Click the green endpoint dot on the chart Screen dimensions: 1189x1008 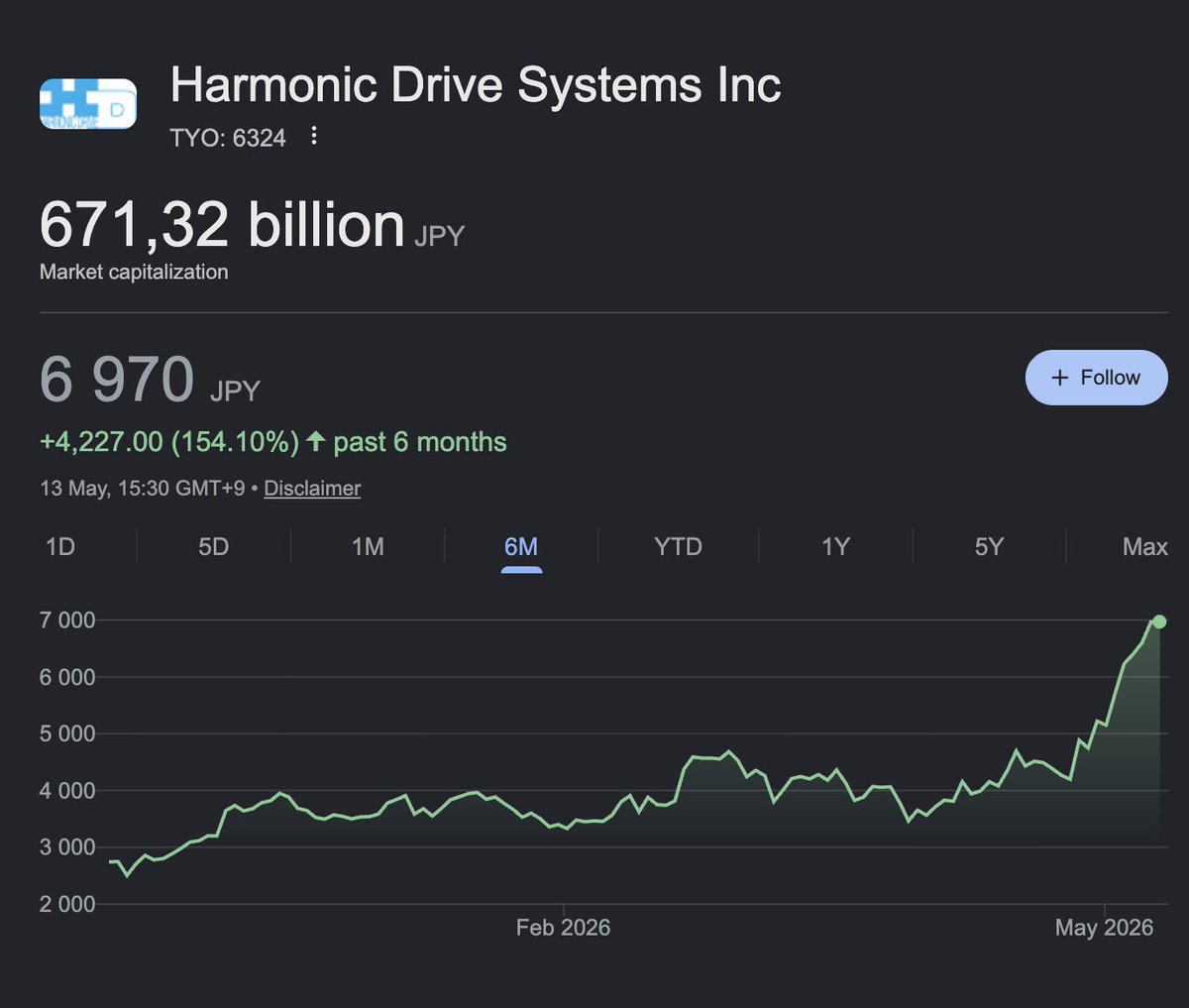pos(1159,621)
